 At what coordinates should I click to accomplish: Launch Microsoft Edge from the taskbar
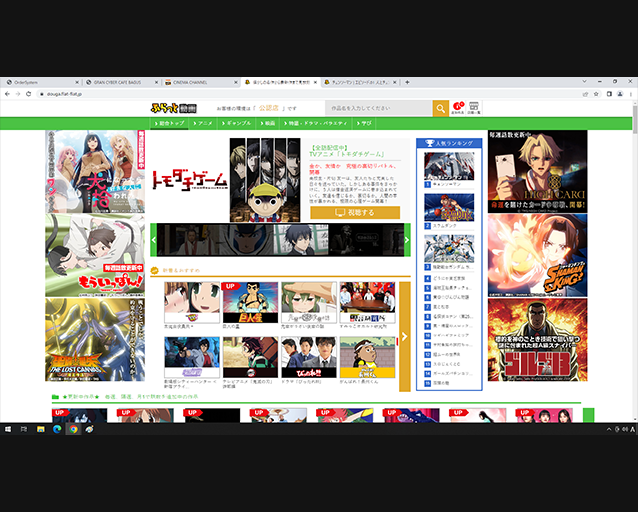57,429
